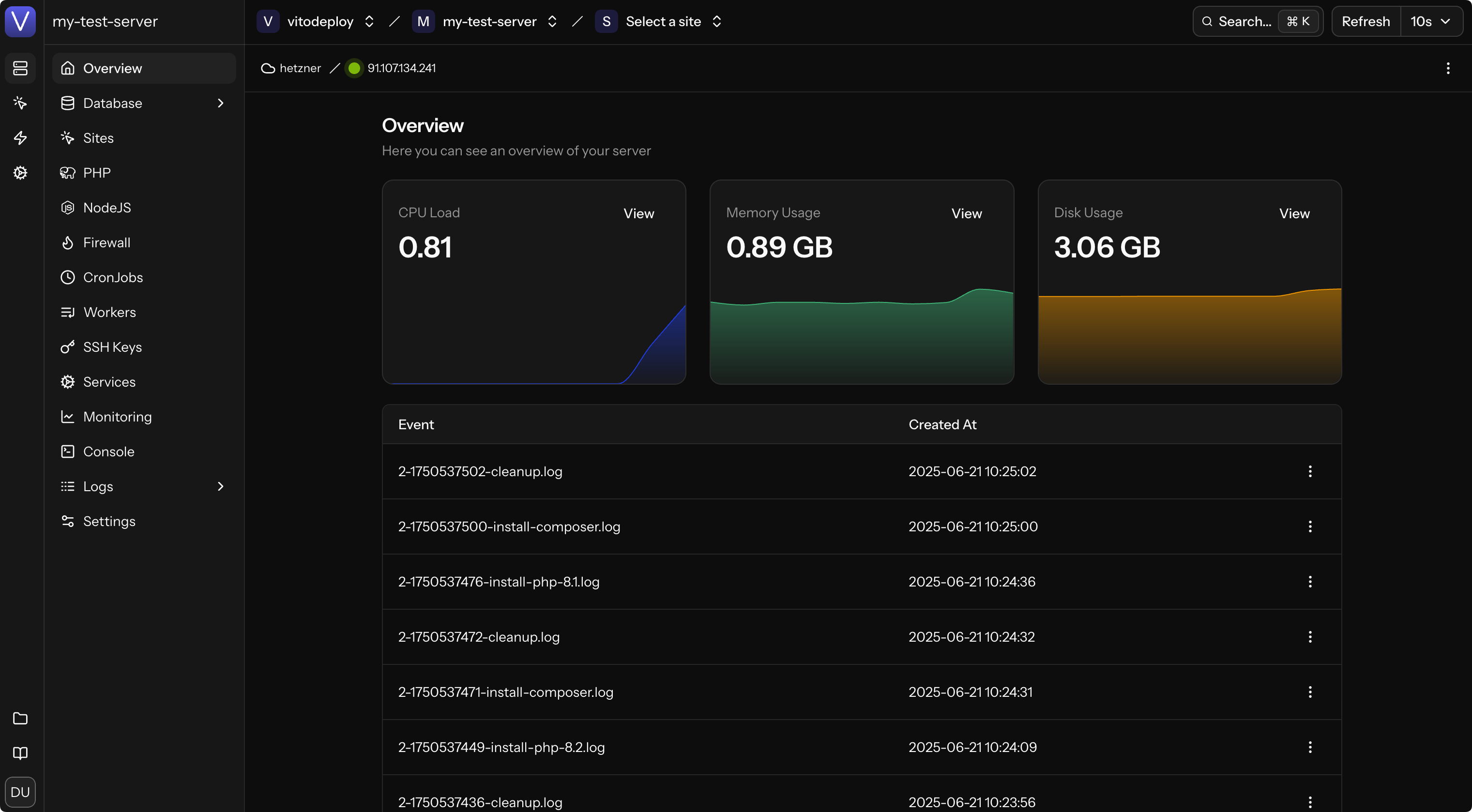The height and width of the screenshot is (812, 1472).
Task: Open the NodeJS page
Action: coord(144,208)
